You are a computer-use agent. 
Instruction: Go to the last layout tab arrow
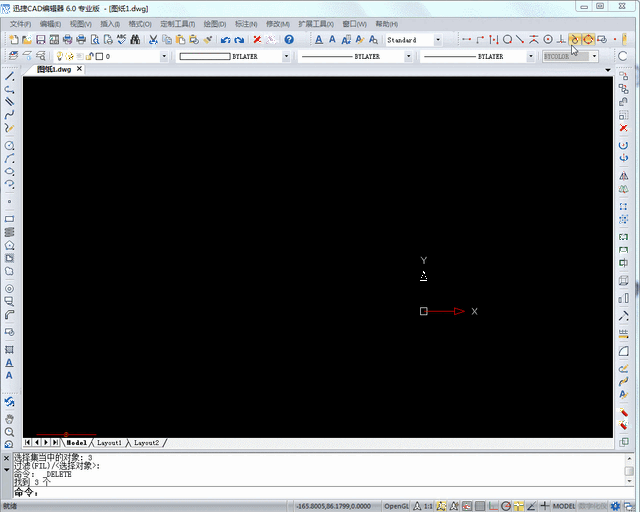(x=55, y=443)
